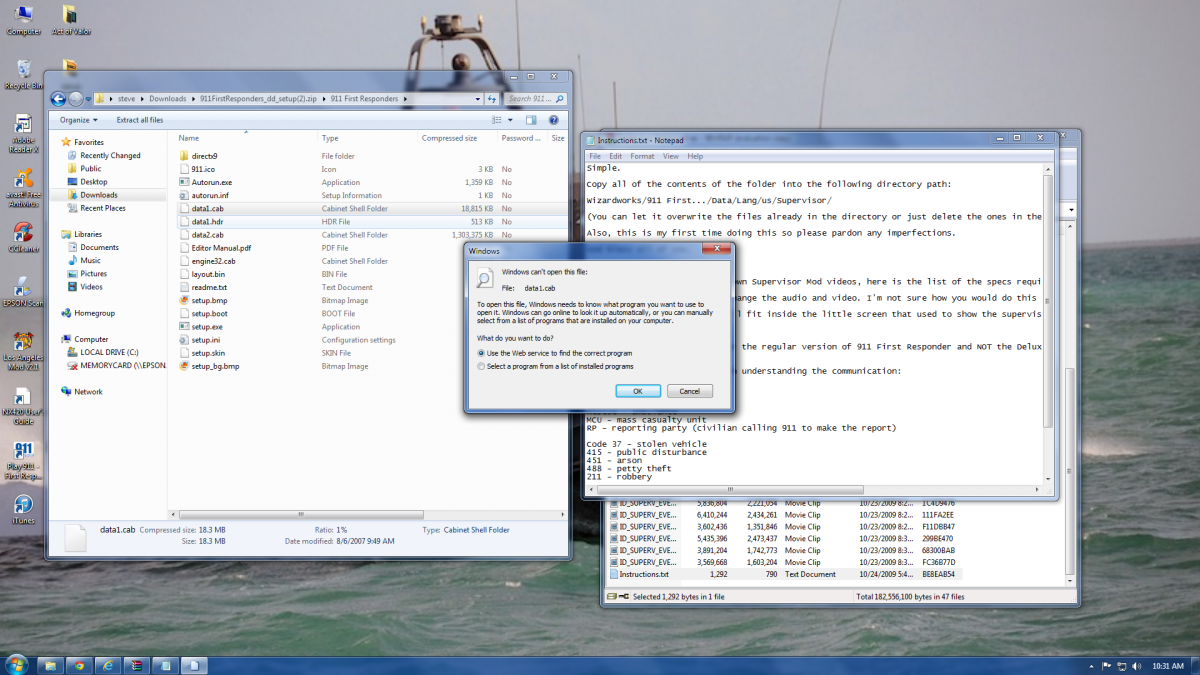The image size is (1200, 675).
Task: Toggle the preview pane icon in Explorer
Action: pyautogui.click(x=532, y=120)
